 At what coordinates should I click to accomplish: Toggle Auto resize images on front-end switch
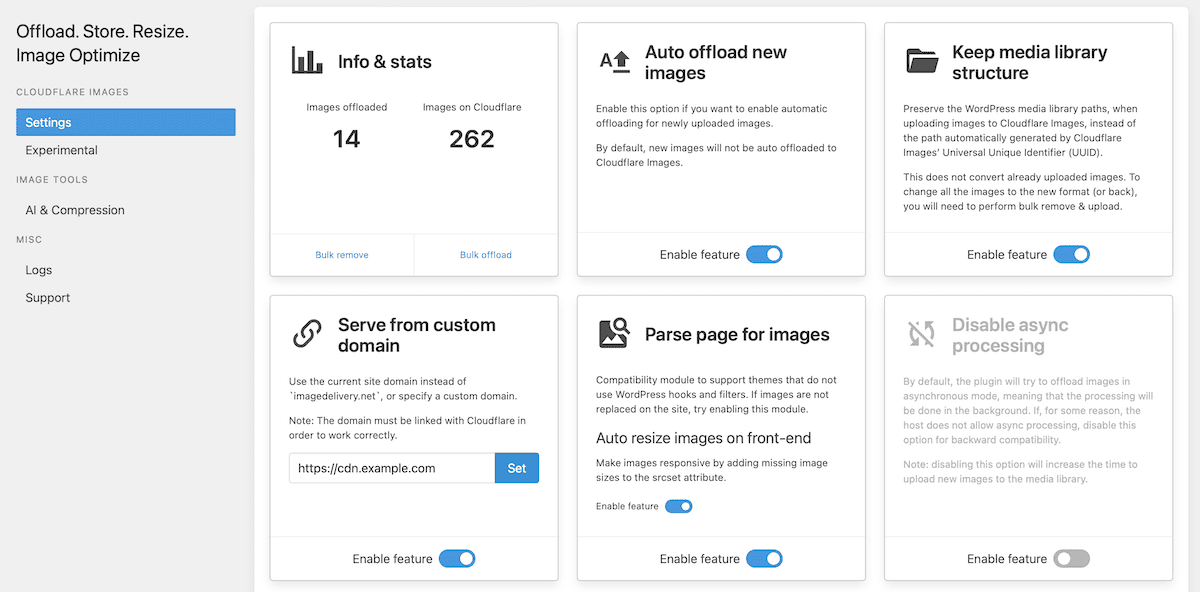point(679,506)
